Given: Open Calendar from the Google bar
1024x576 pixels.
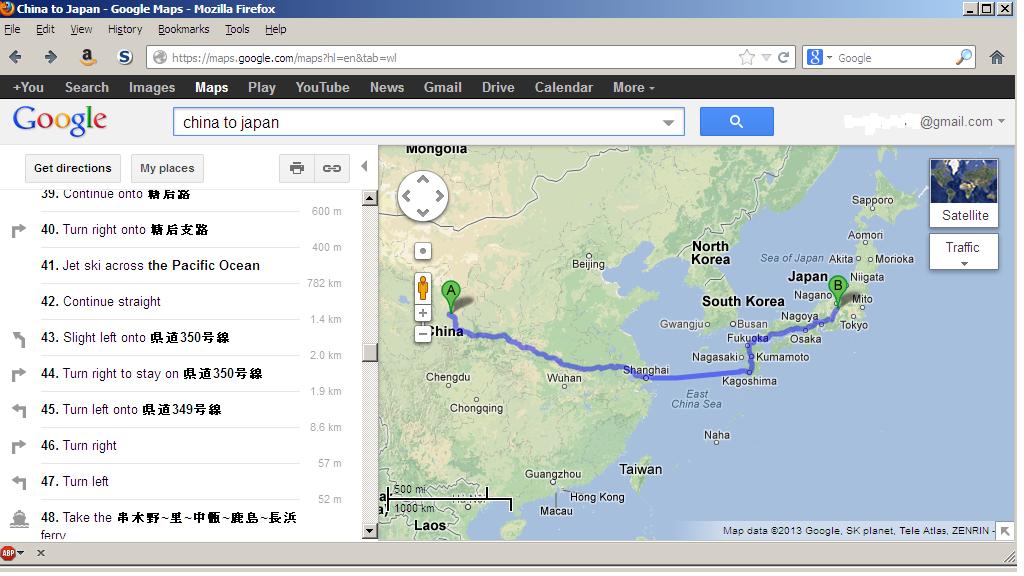Looking at the screenshot, I should pyautogui.click(x=564, y=88).
